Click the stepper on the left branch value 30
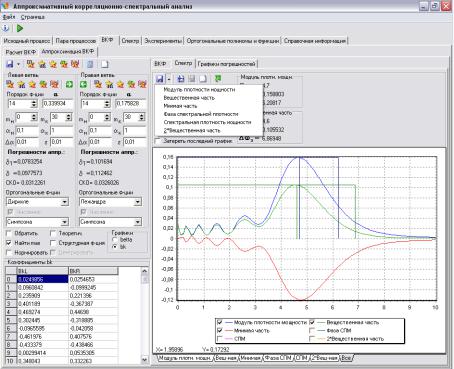 pyautogui.click(x=68, y=117)
